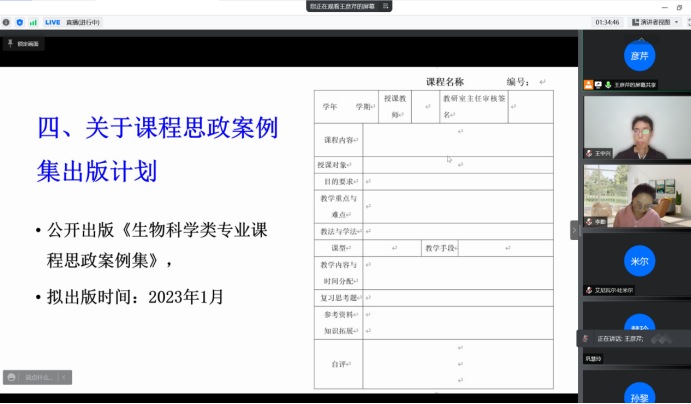Collapse the chat bar with the arrow
The image size is (691, 404).
coord(64,377)
